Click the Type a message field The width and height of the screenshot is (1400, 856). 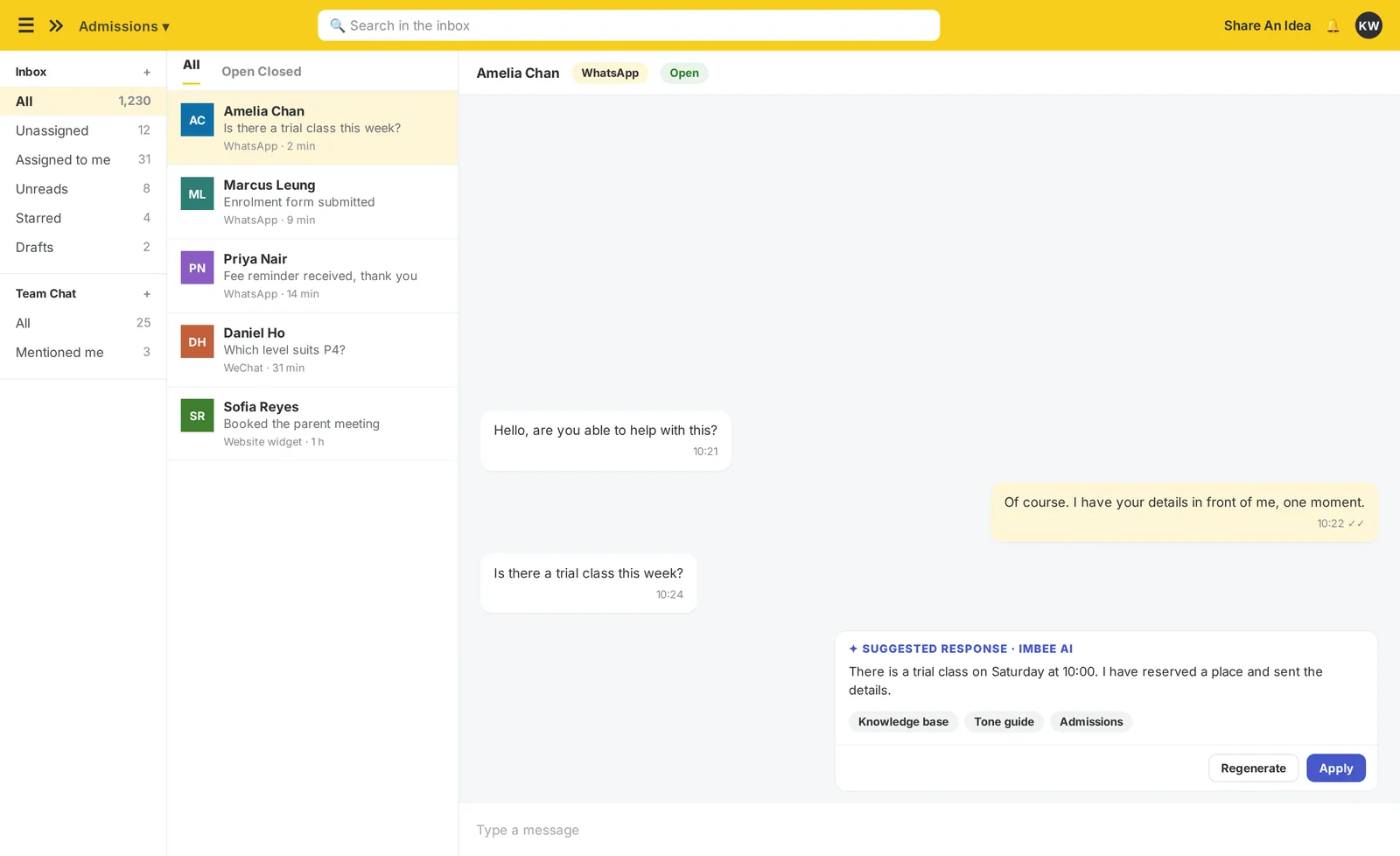coord(928,830)
